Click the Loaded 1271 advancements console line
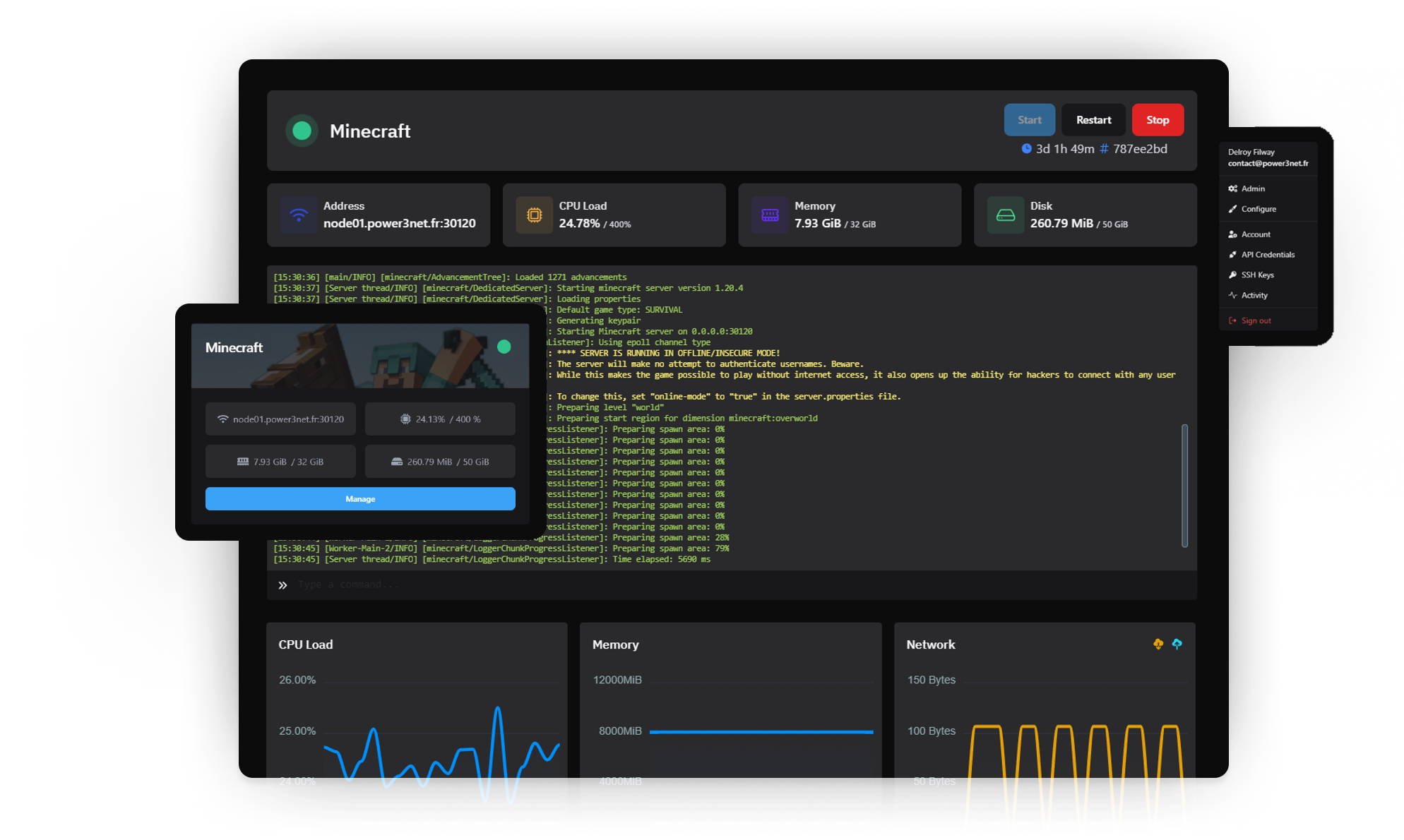This screenshot has height=840, width=1404. point(450,277)
